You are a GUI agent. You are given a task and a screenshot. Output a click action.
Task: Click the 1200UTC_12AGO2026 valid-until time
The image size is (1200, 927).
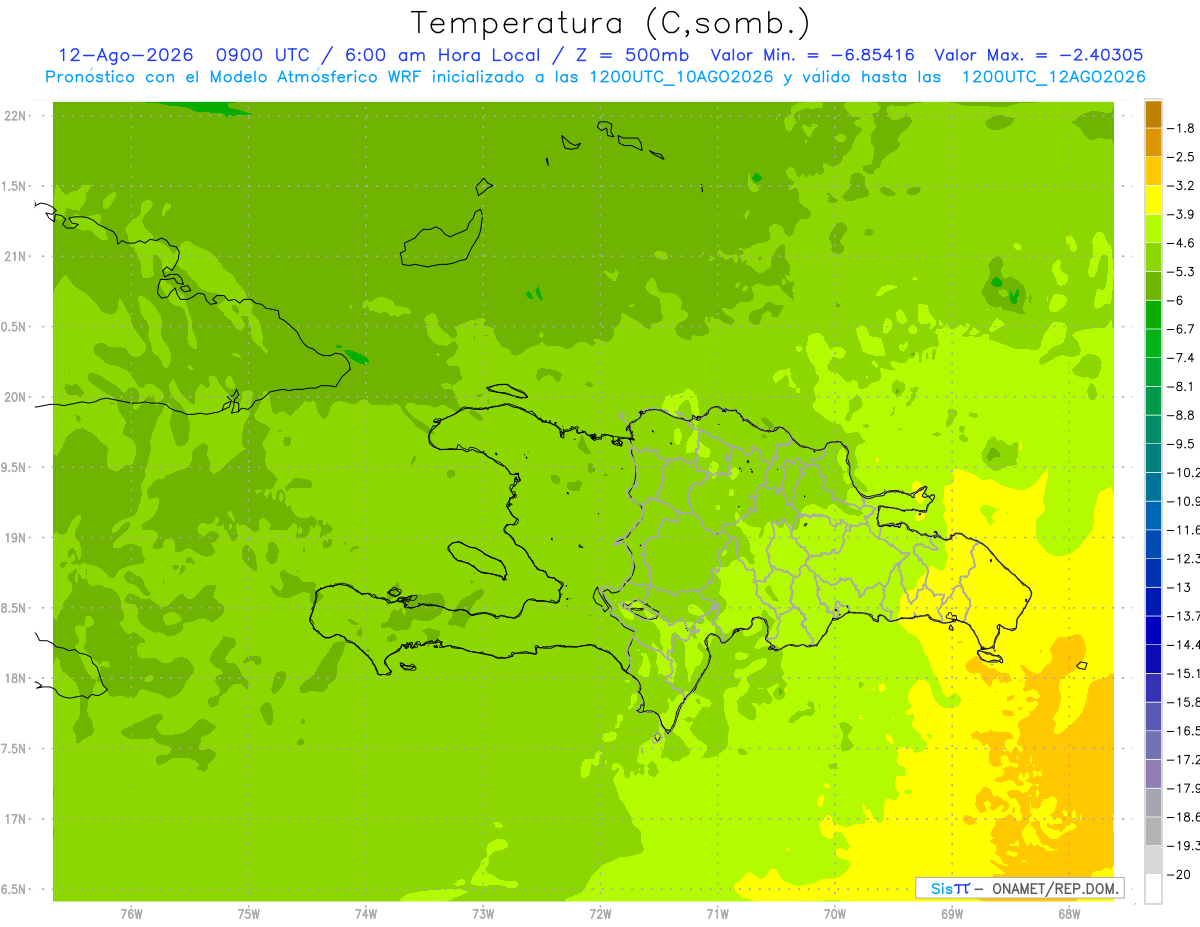coord(1053,77)
